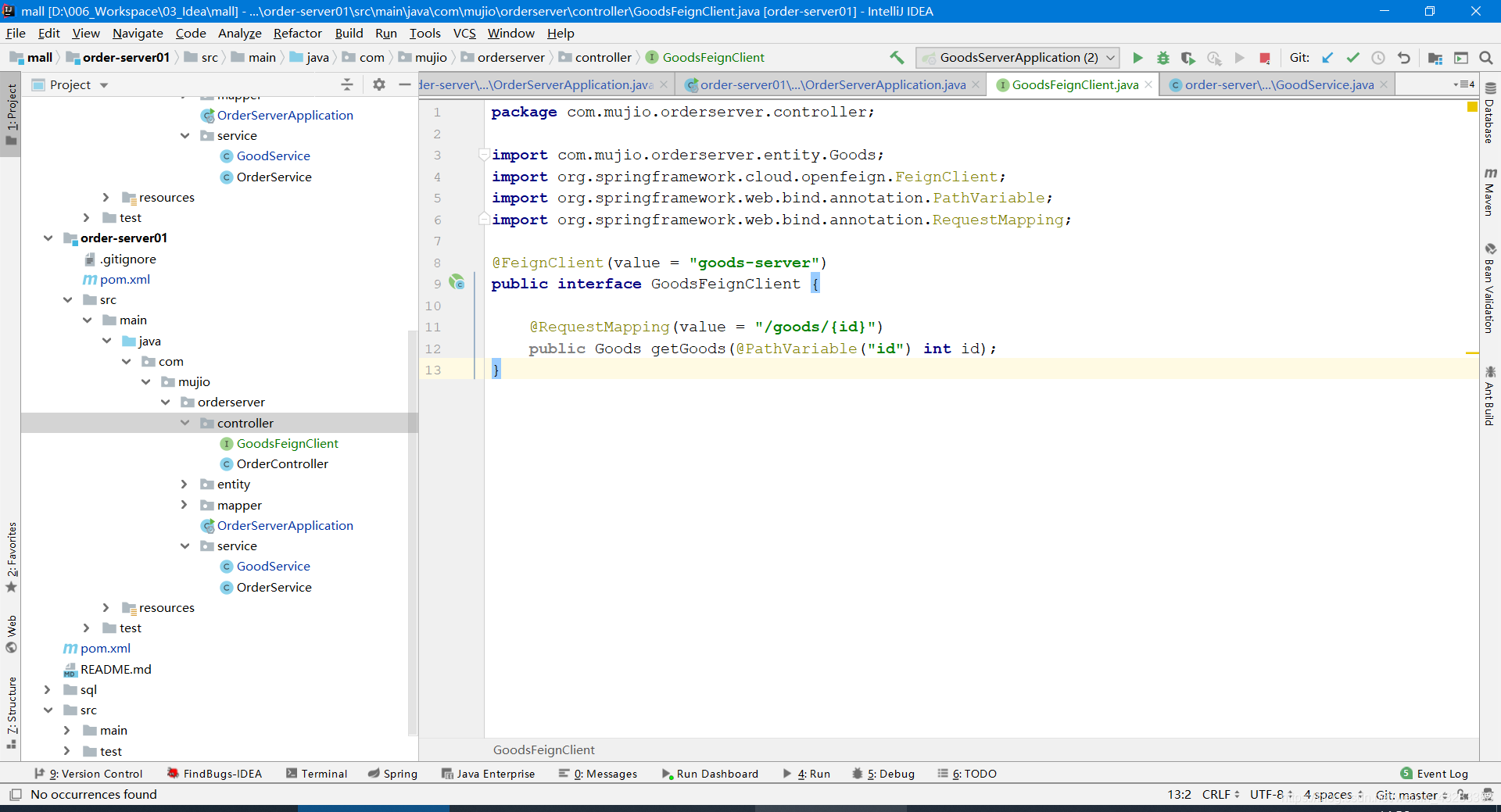Change file encoding UTF-8 selector
The height and width of the screenshot is (812, 1501).
point(1271,795)
